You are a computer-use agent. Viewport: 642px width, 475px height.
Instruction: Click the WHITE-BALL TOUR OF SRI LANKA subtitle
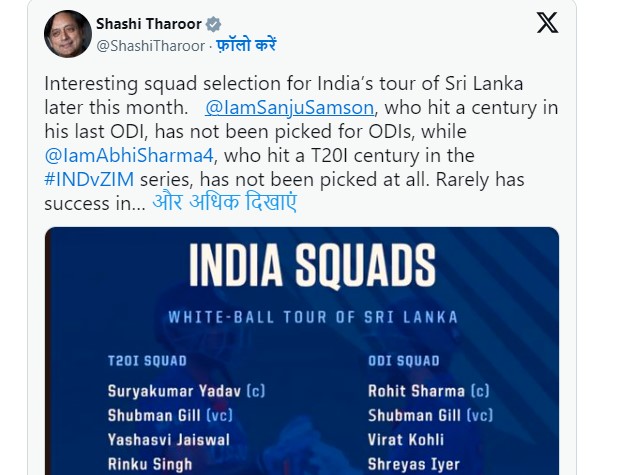[313, 317]
